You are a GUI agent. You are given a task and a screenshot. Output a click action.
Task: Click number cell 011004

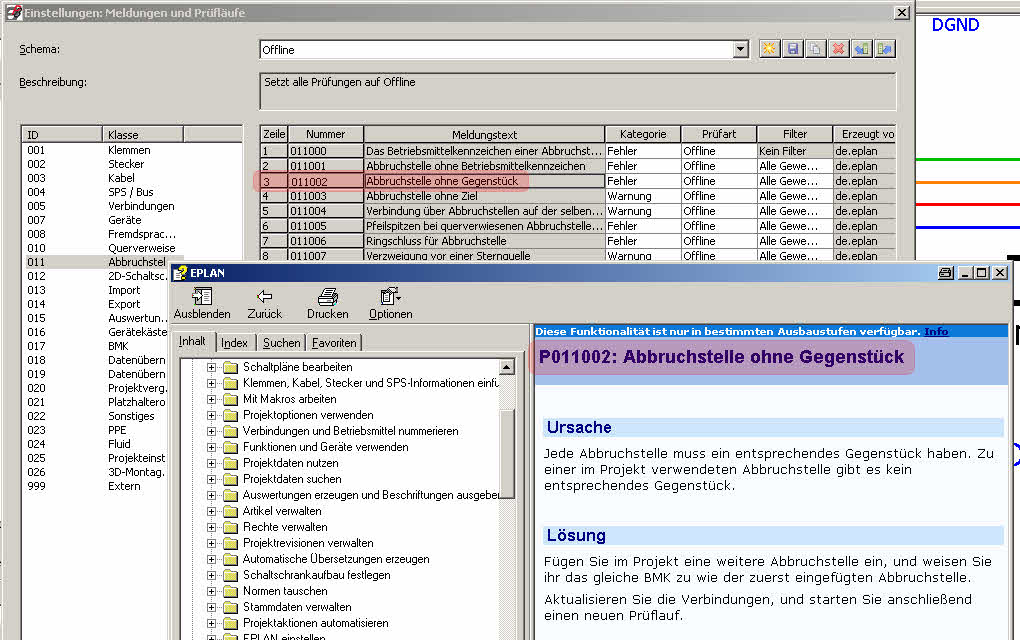coord(325,211)
